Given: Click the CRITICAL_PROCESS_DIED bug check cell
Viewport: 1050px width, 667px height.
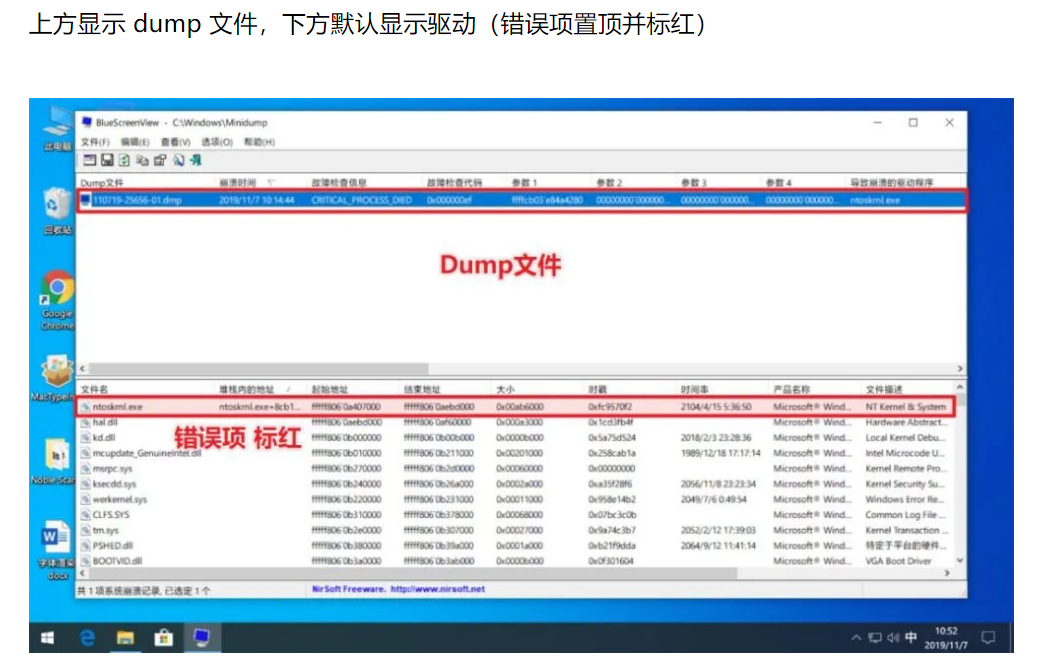Looking at the screenshot, I should point(361,200).
